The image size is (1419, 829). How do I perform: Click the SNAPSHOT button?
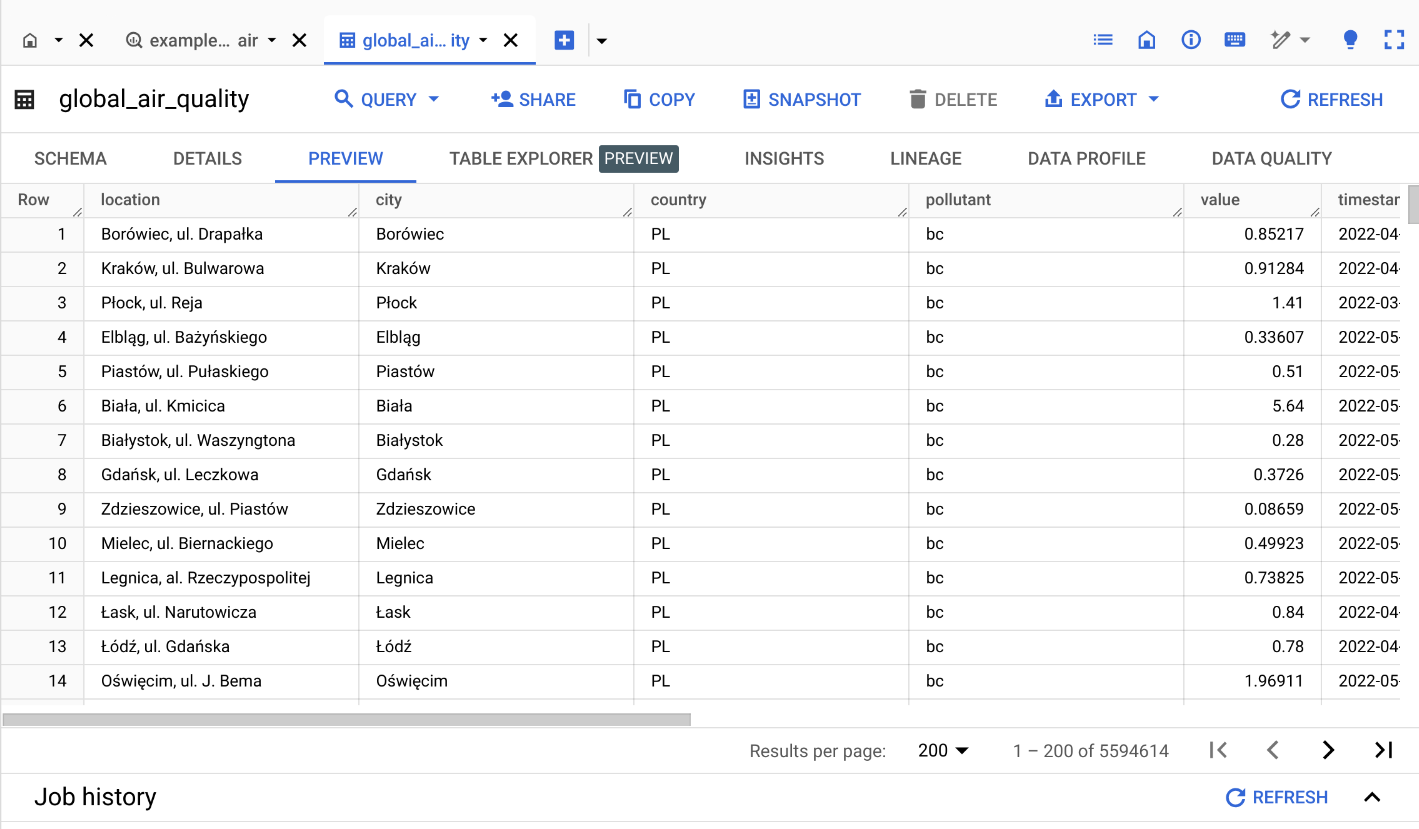coord(801,100)
